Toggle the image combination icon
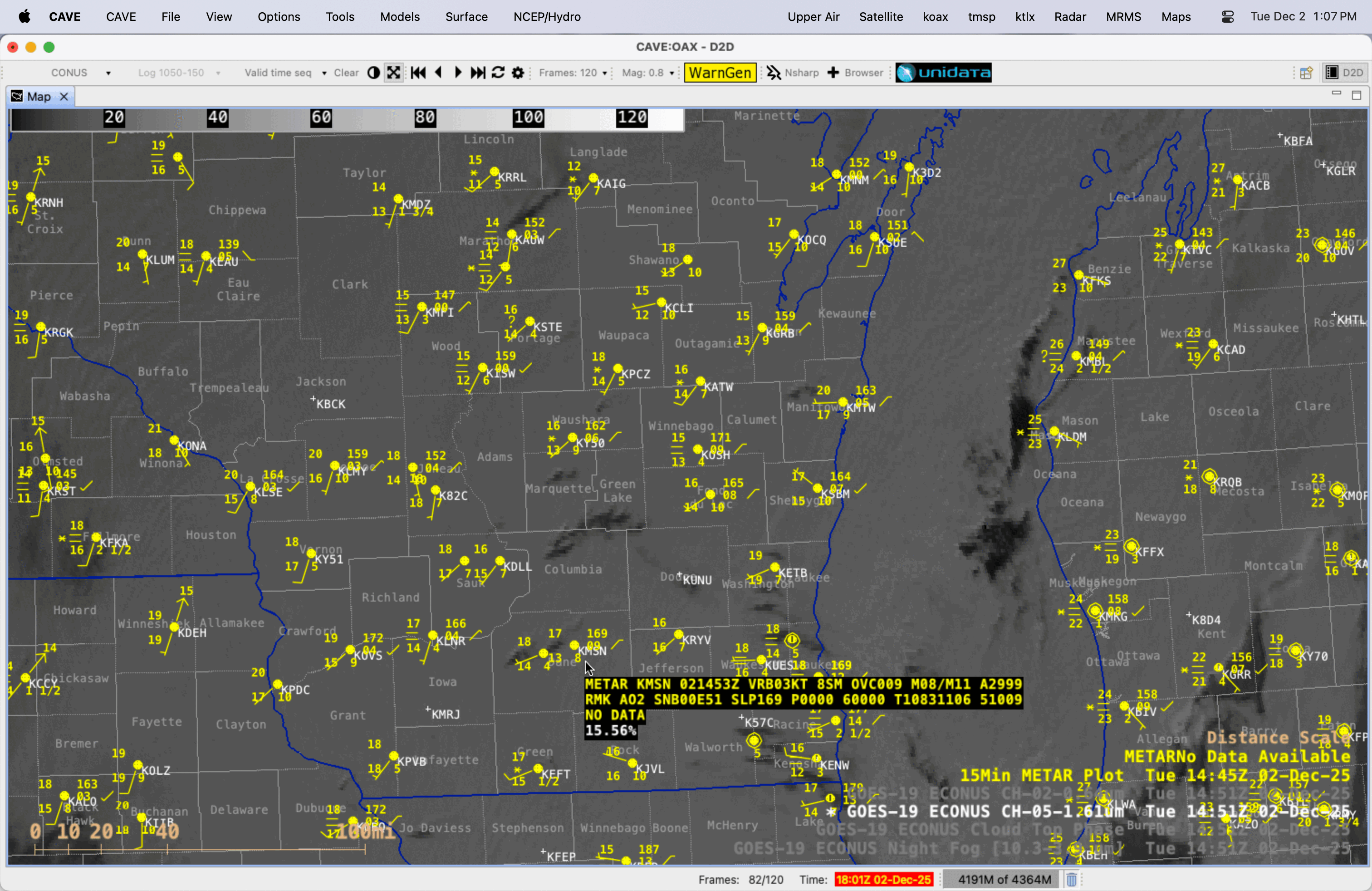The image size is (1372, 891). click(x=373, y=73)
